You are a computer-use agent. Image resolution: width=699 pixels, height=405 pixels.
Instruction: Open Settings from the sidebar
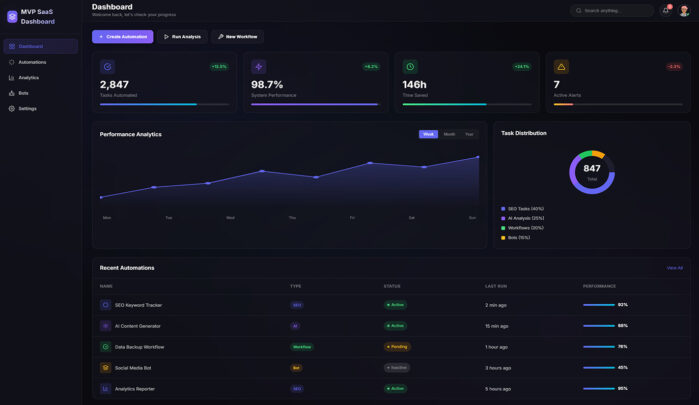click(x=27, y=108)
